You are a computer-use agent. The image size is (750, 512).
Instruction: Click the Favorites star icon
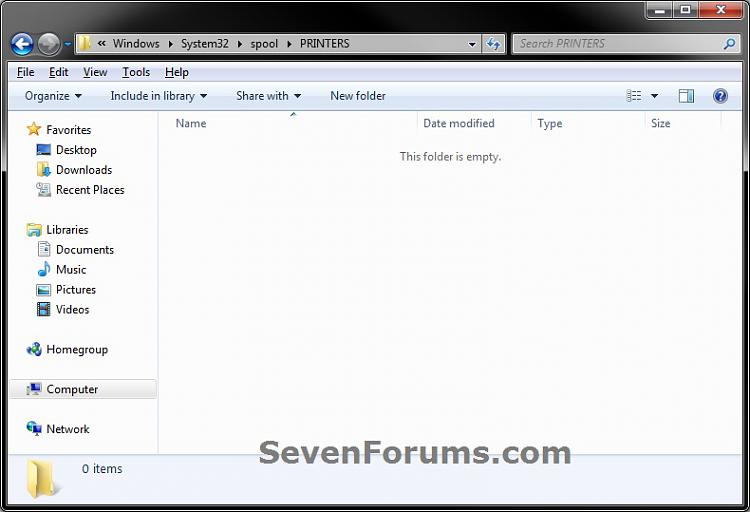coord(34,129)
